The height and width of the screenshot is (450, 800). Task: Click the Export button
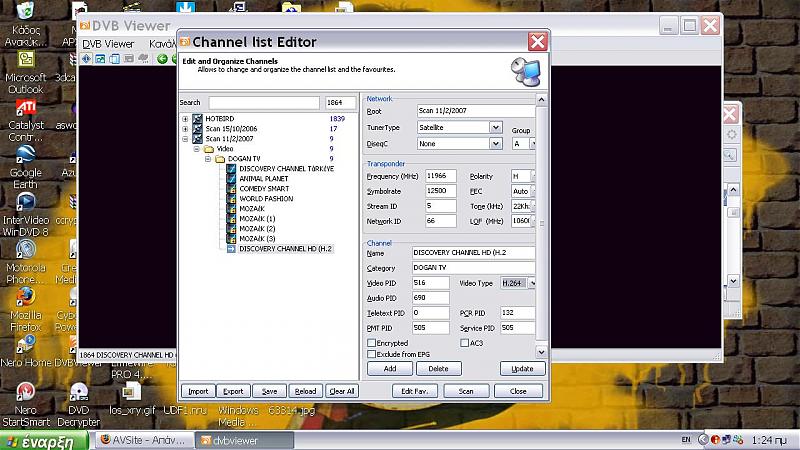[x=233, y=391]
